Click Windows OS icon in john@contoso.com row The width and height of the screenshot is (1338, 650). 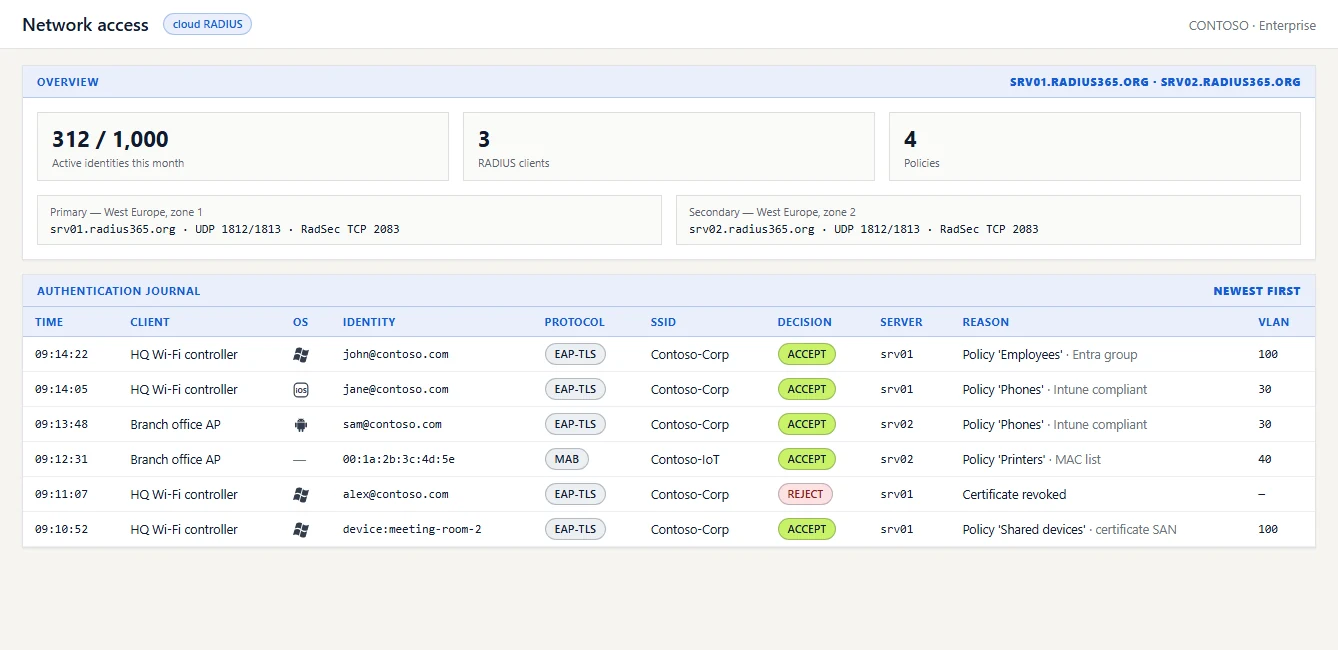coord(301,354)
